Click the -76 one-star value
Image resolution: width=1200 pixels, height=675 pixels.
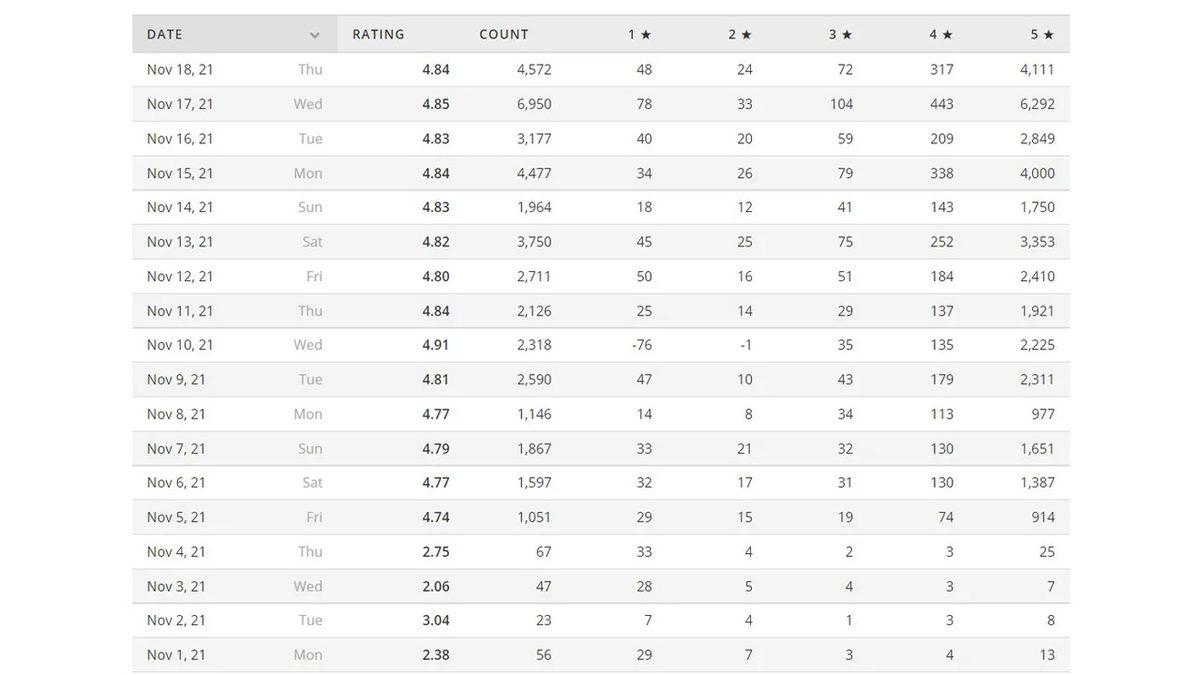[x=642, y=345]
